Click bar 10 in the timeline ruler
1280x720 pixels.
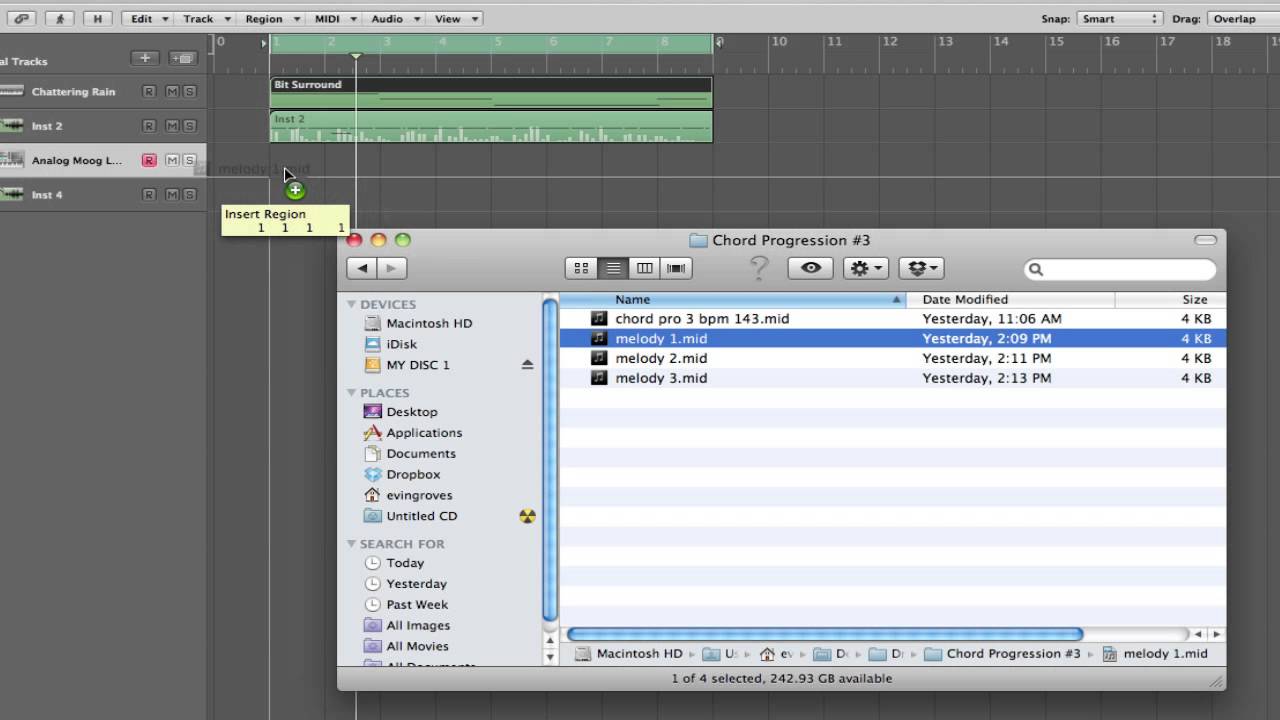(779, 42)
